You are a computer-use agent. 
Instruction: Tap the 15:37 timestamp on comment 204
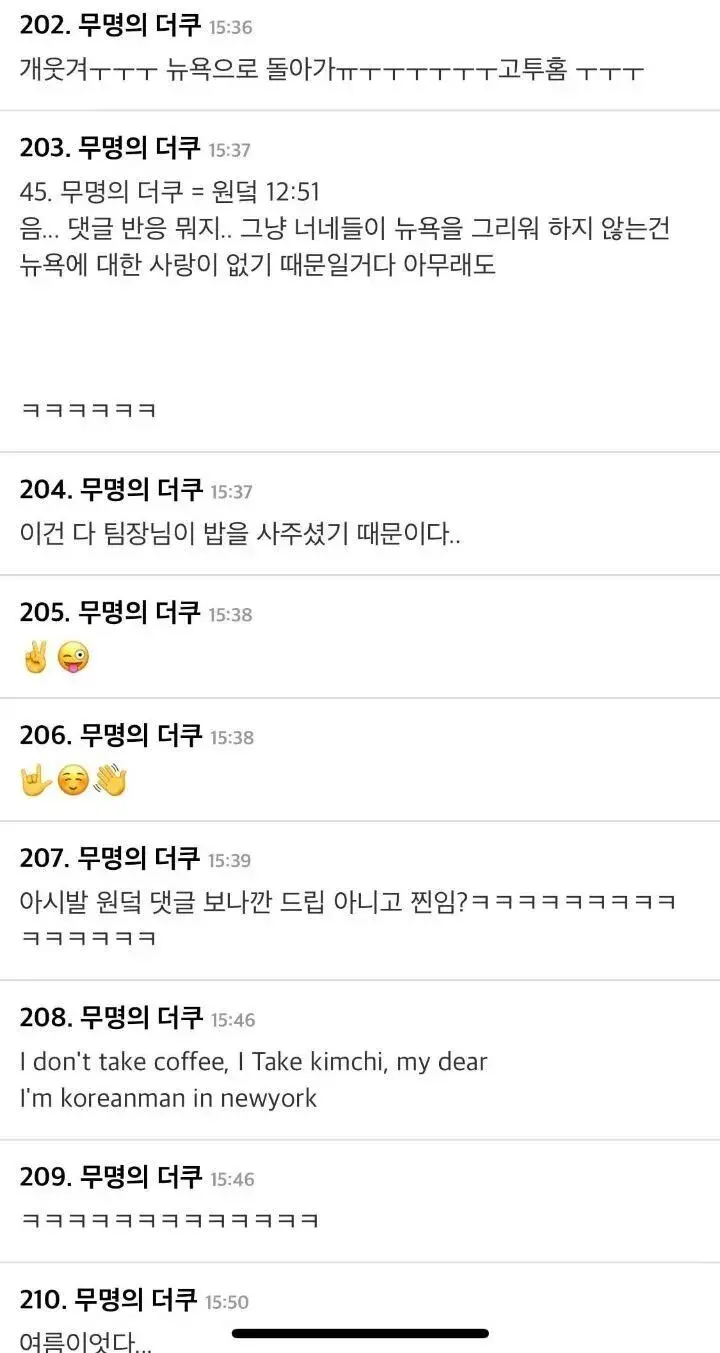231,492
